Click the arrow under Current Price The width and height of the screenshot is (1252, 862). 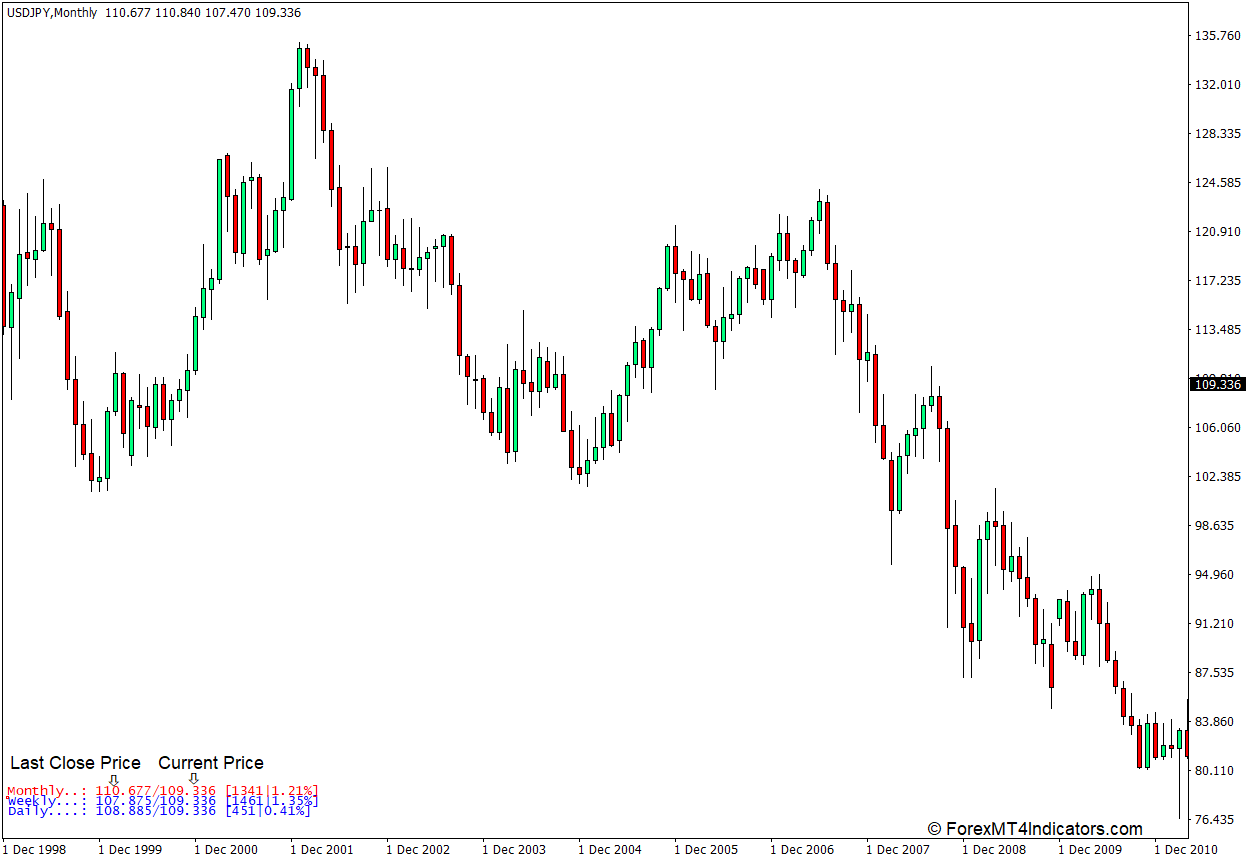(193, 778)
